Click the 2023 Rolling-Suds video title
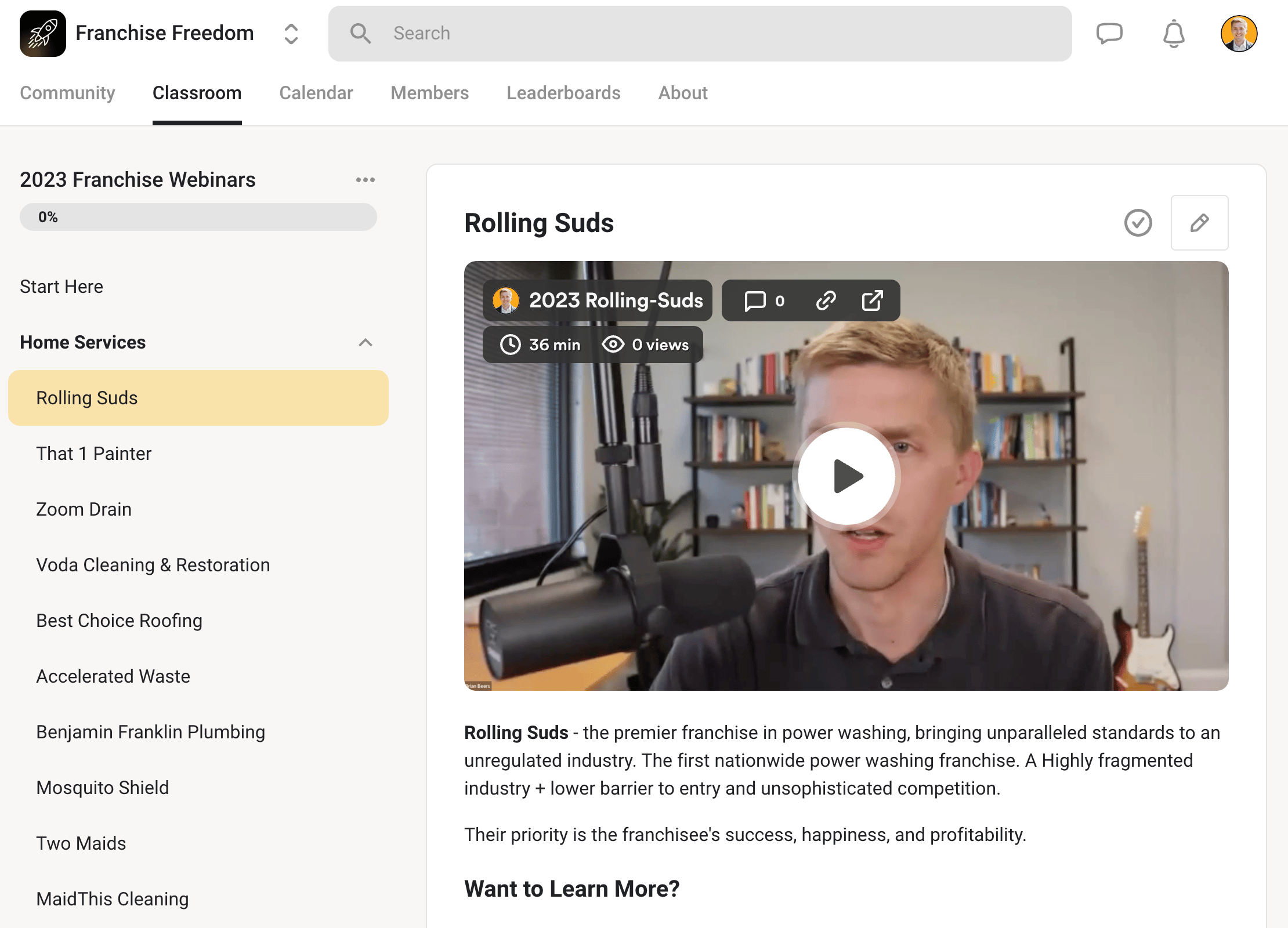This screenshot has height=928, width=1288. (616, 300)
